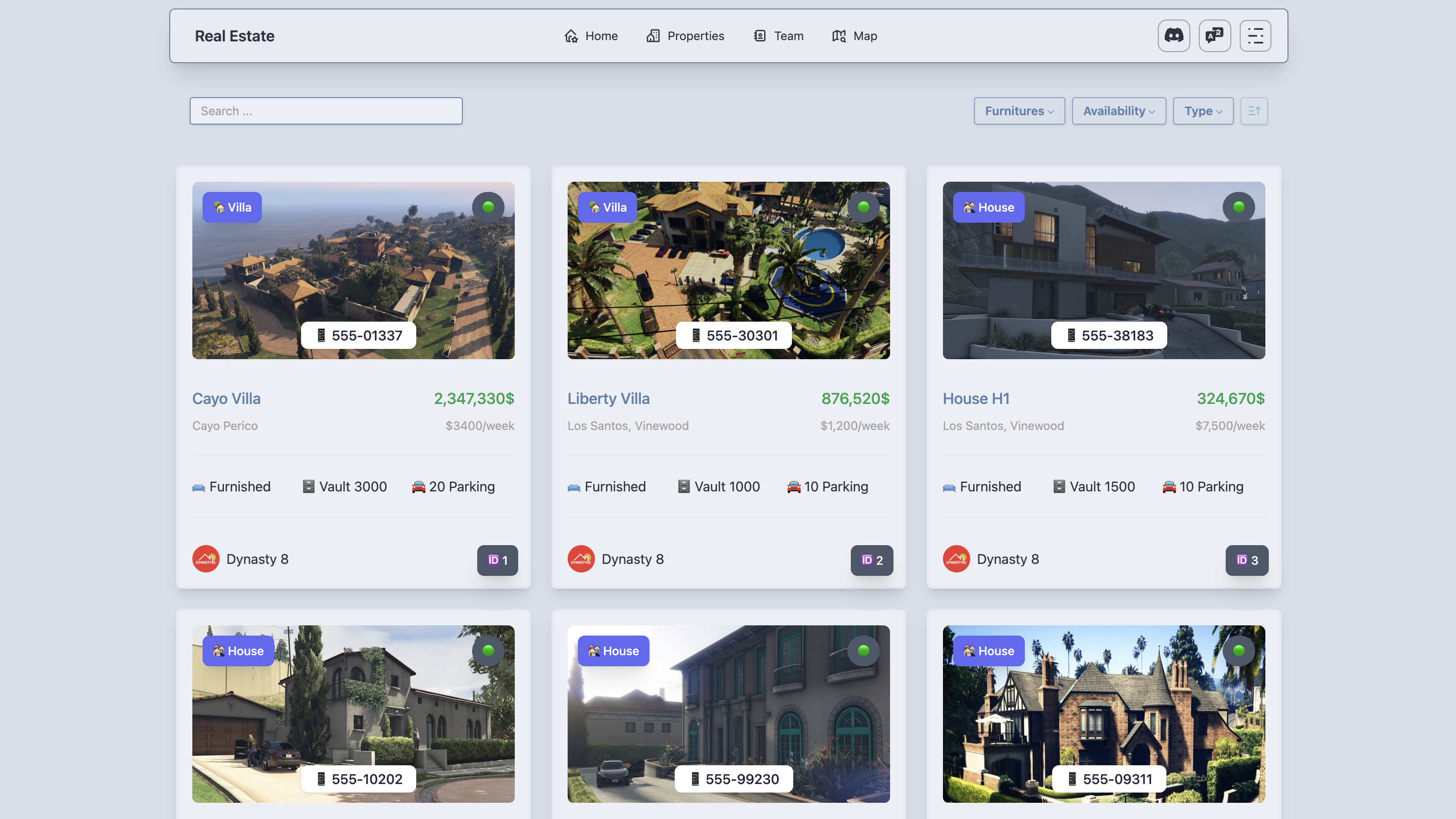
Task: Open the settings sliders menu icon
Action: [x=1255, y=35]
